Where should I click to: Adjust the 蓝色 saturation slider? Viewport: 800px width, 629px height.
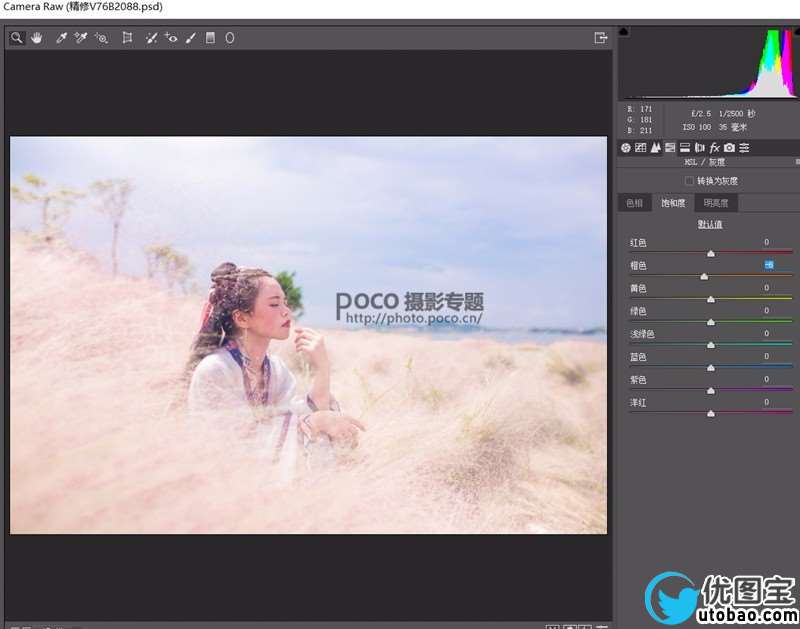(x=711, y=367)
